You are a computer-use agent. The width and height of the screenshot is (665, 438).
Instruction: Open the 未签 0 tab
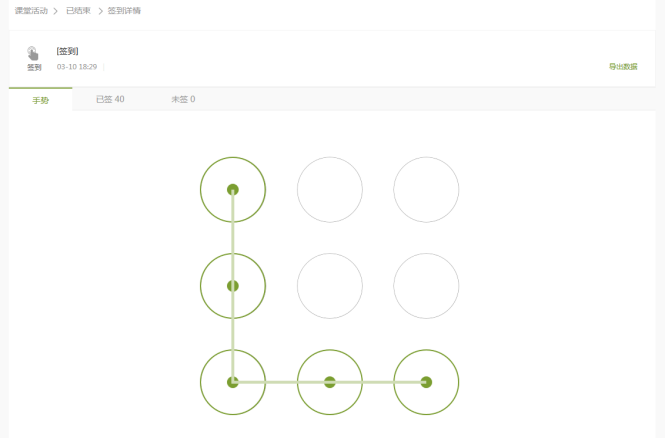[183, 99]
